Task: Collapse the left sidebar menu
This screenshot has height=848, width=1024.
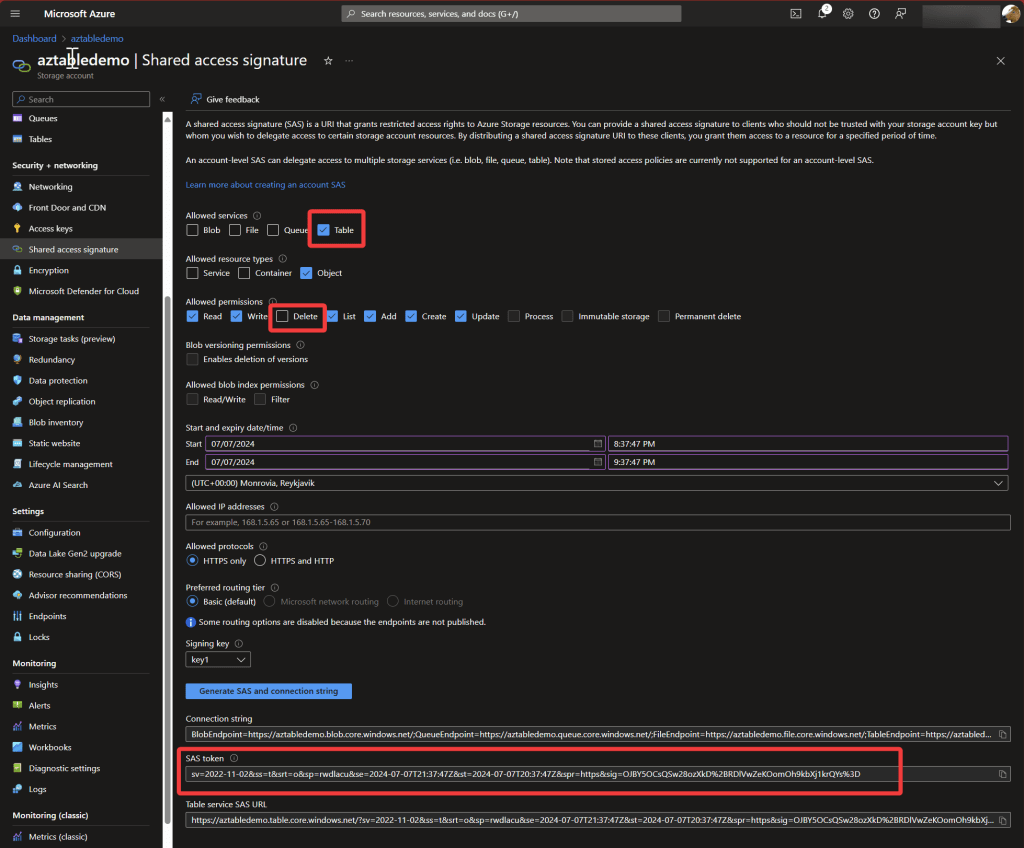Action: (162, 99)
